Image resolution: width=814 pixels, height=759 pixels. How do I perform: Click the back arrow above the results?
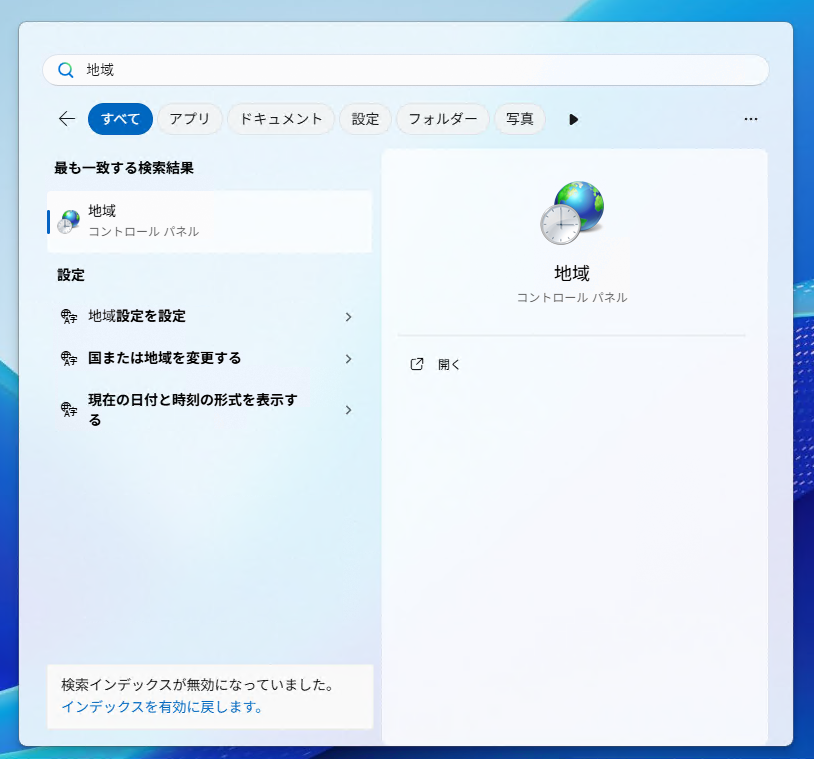[x=66, y=118]
